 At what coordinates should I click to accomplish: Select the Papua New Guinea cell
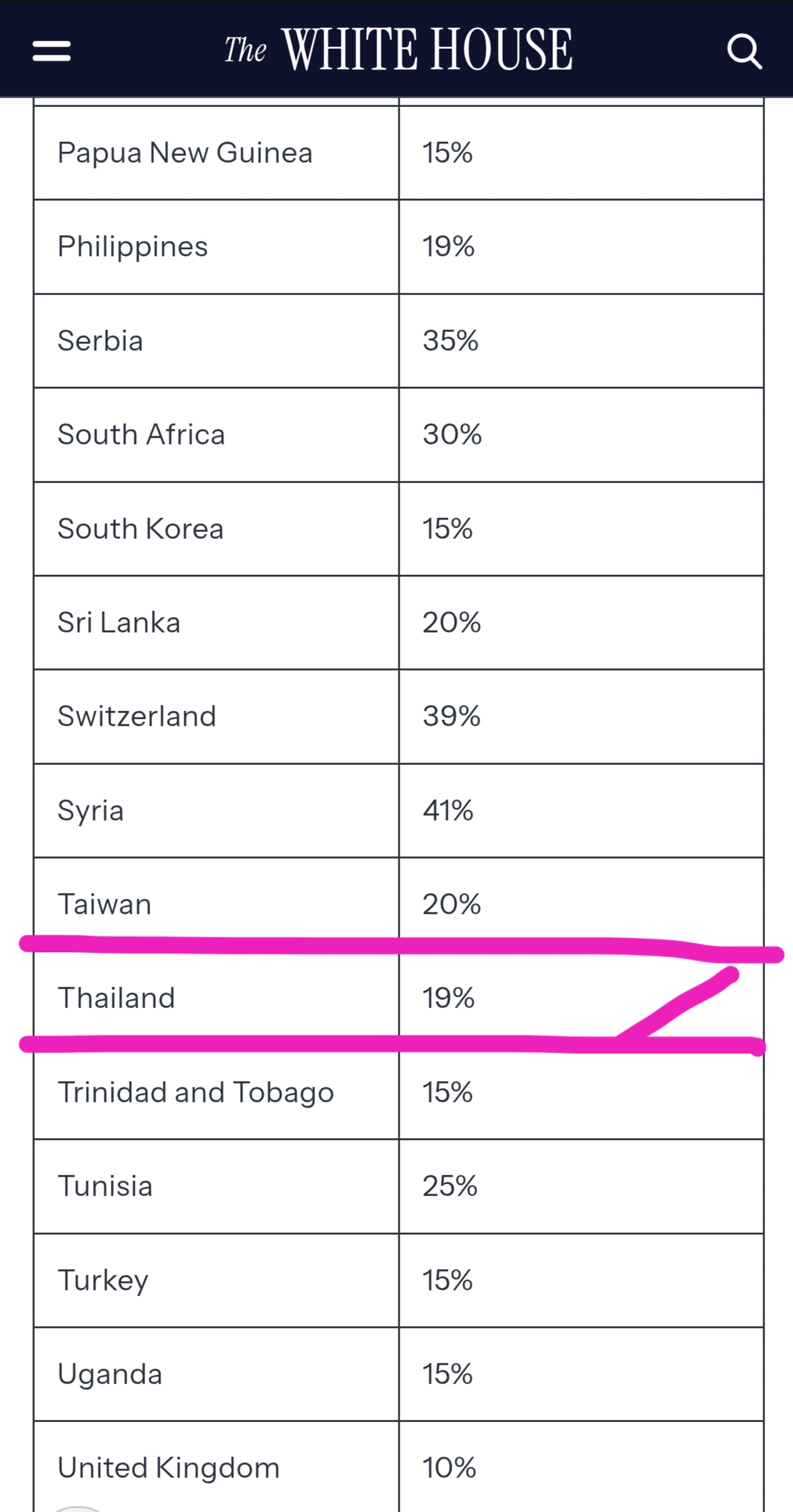click(185, 153)
